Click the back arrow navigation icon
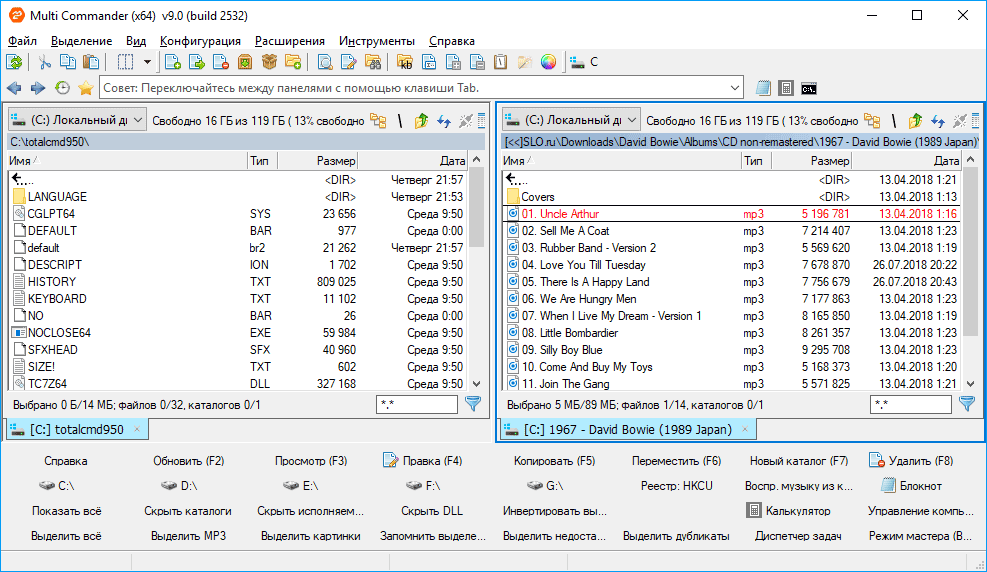This screenshot has height=572, width=987. [x=14, y=88]
